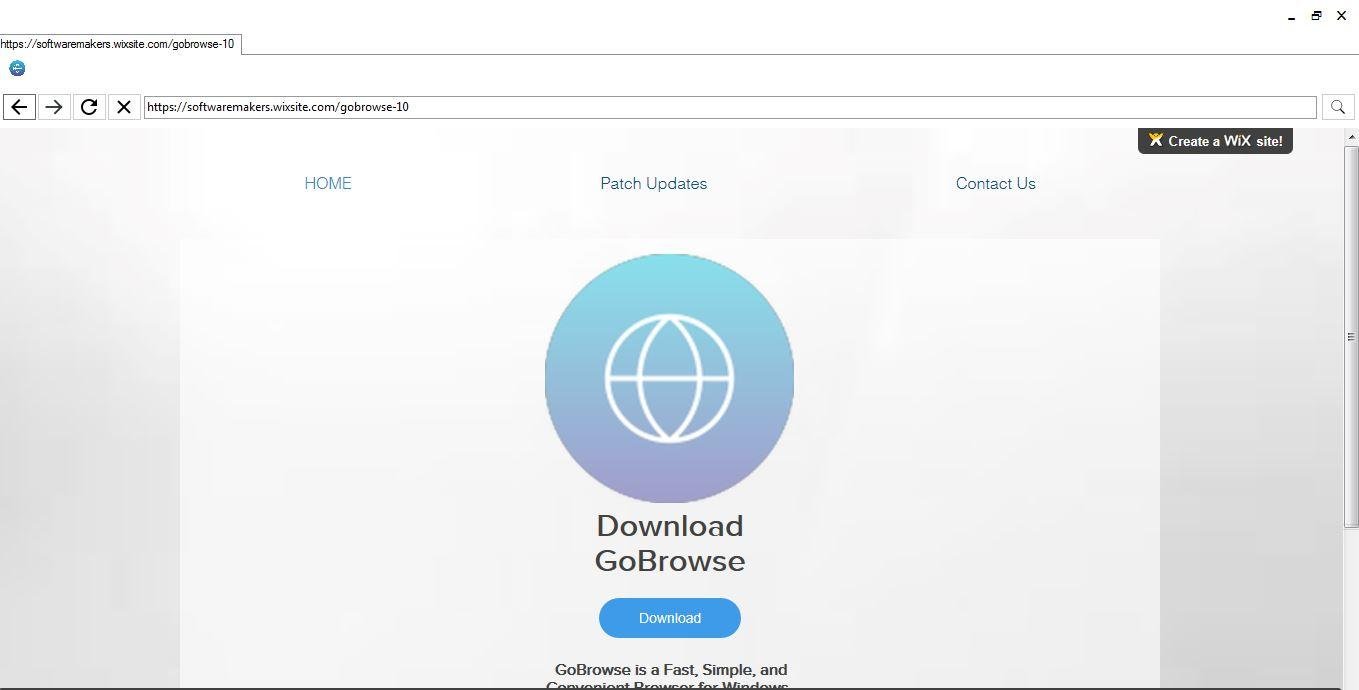
Task: Close the browser window
Action: [1341, 16]
